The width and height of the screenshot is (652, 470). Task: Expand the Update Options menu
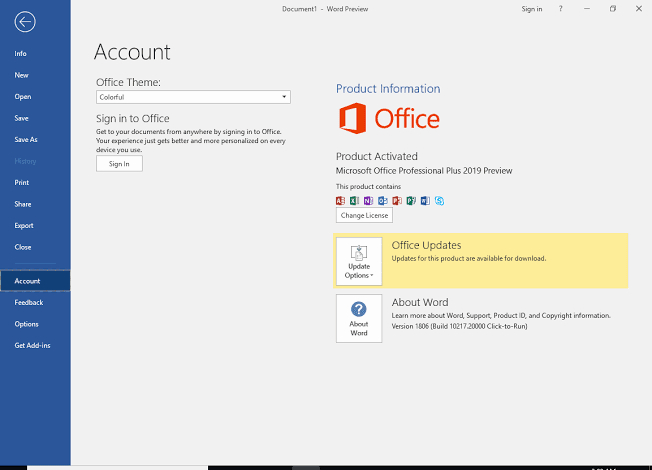(359, 261)
